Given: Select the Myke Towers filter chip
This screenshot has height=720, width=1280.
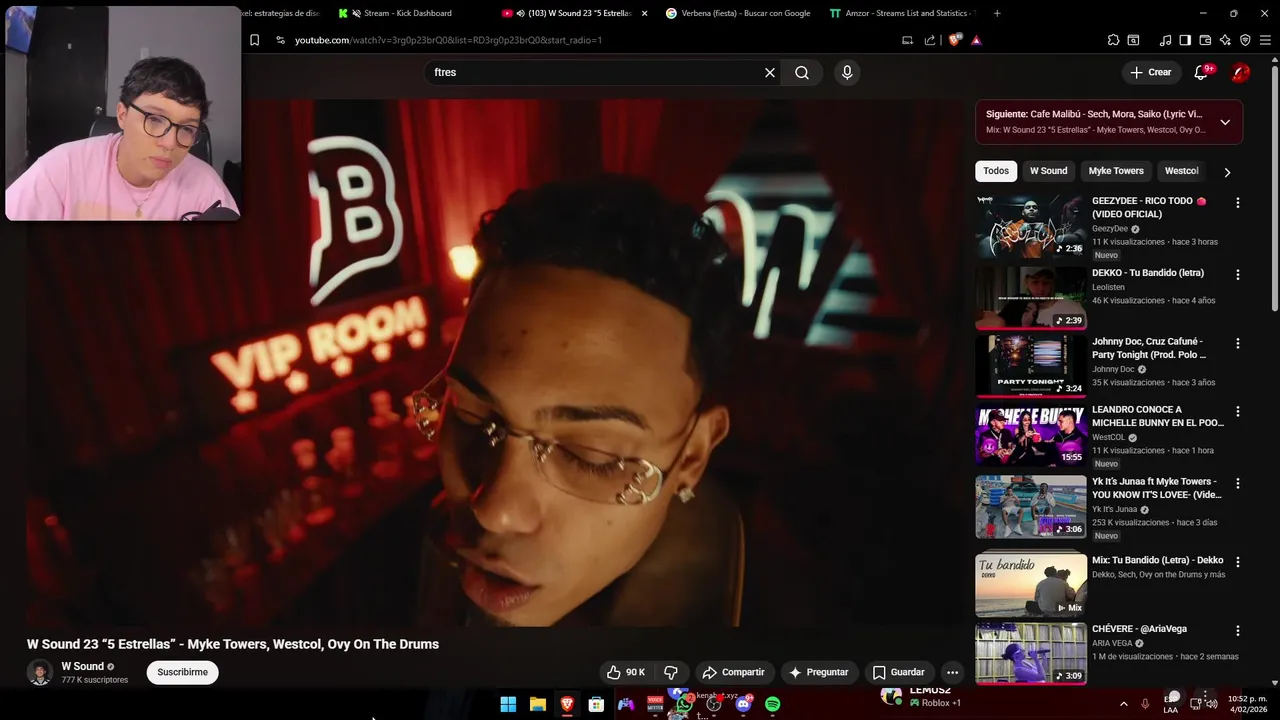Looking at the screenshot, I should [1116, 171].
